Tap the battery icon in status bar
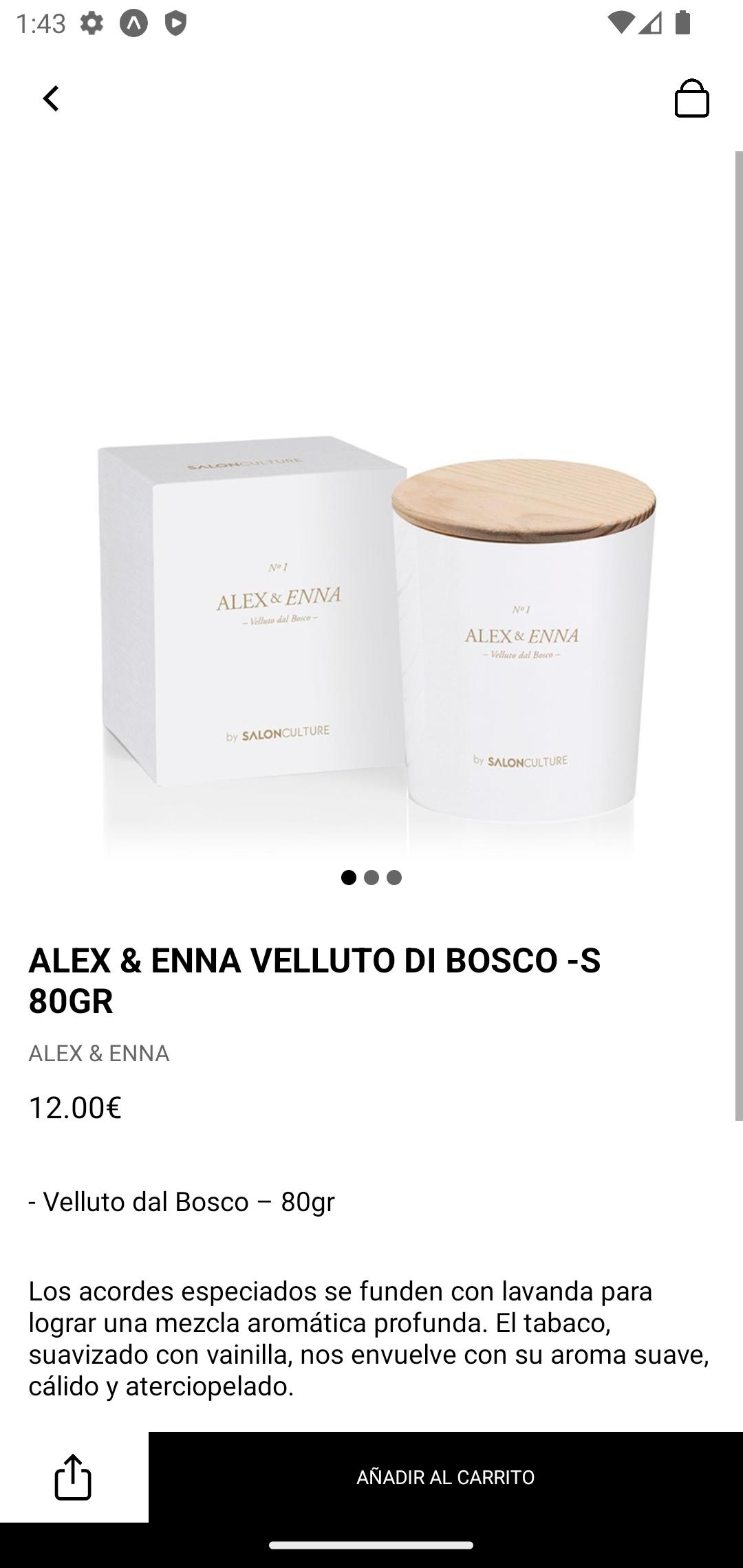 (682, 23)
